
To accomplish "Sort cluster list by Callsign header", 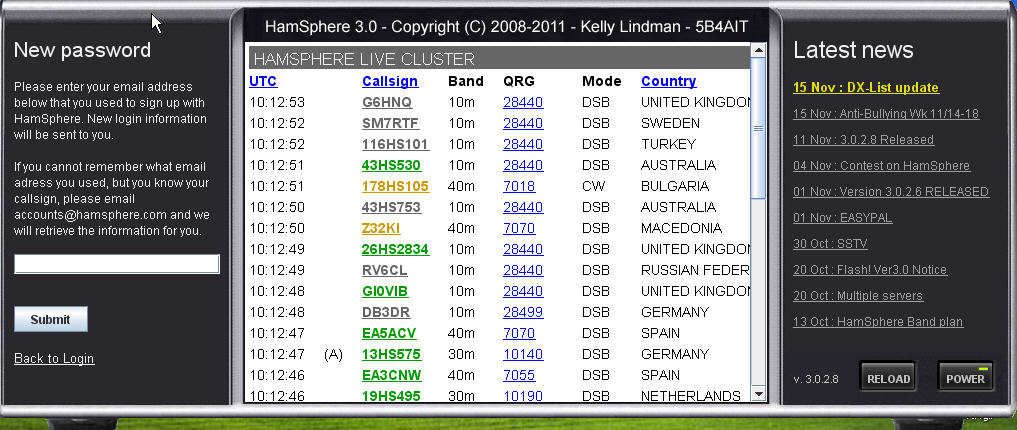I will [389, 81].
